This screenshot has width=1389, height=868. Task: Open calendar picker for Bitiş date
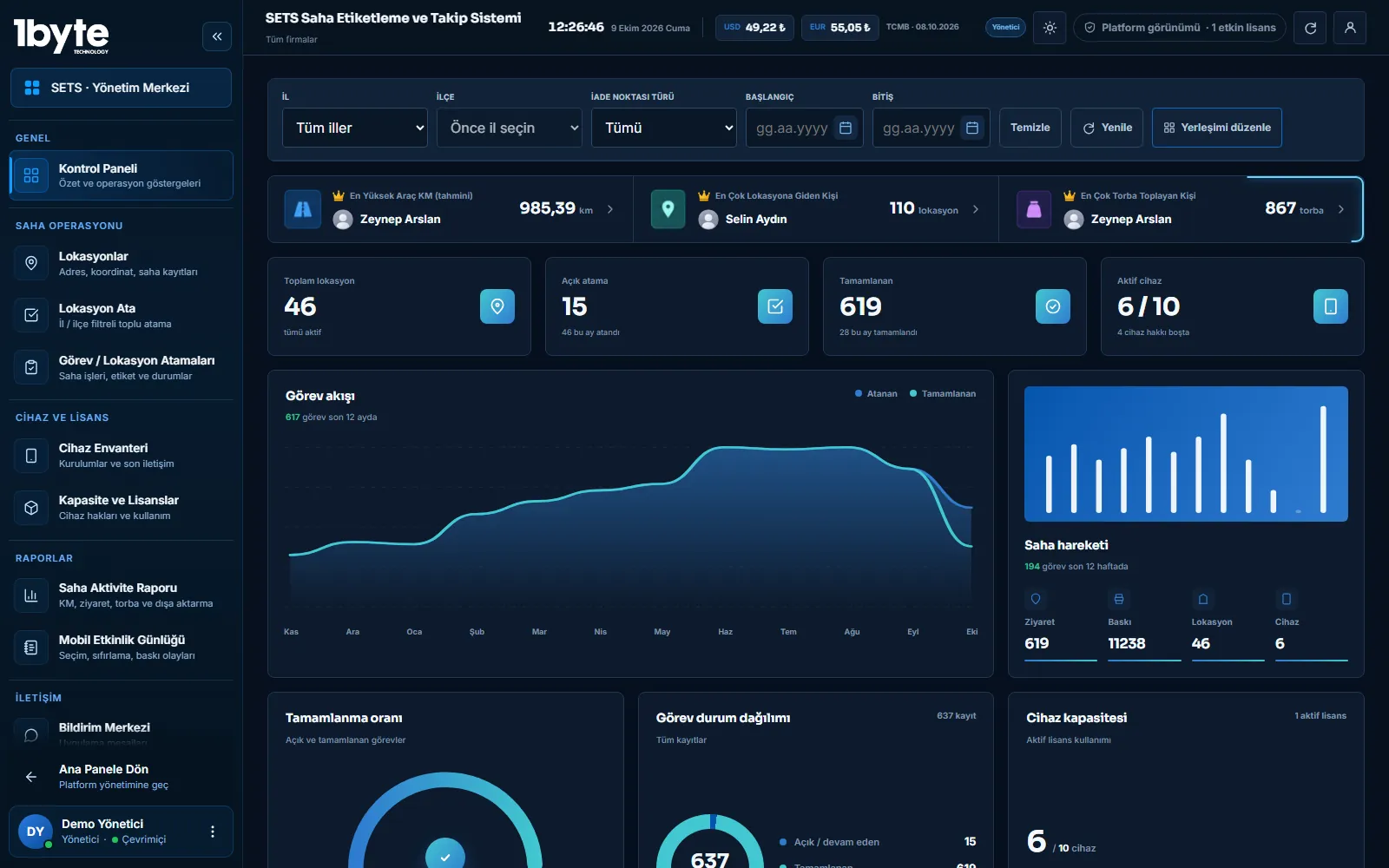click(972, 128)
